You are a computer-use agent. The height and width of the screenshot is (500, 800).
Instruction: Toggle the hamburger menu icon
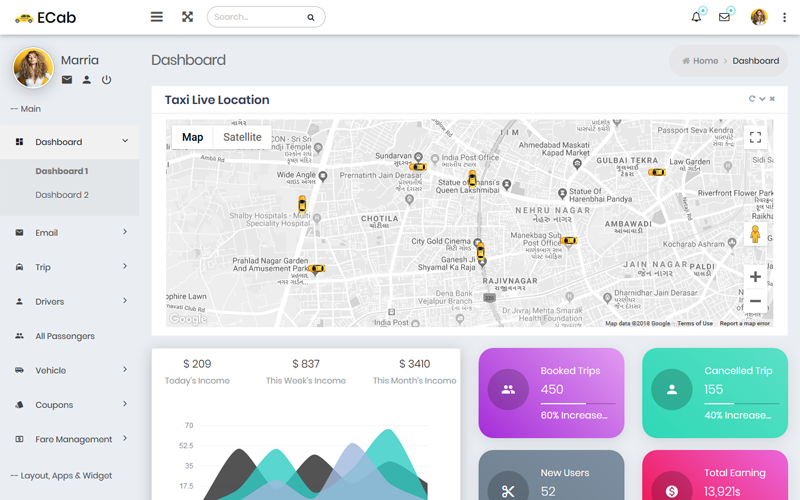(157, 17)
